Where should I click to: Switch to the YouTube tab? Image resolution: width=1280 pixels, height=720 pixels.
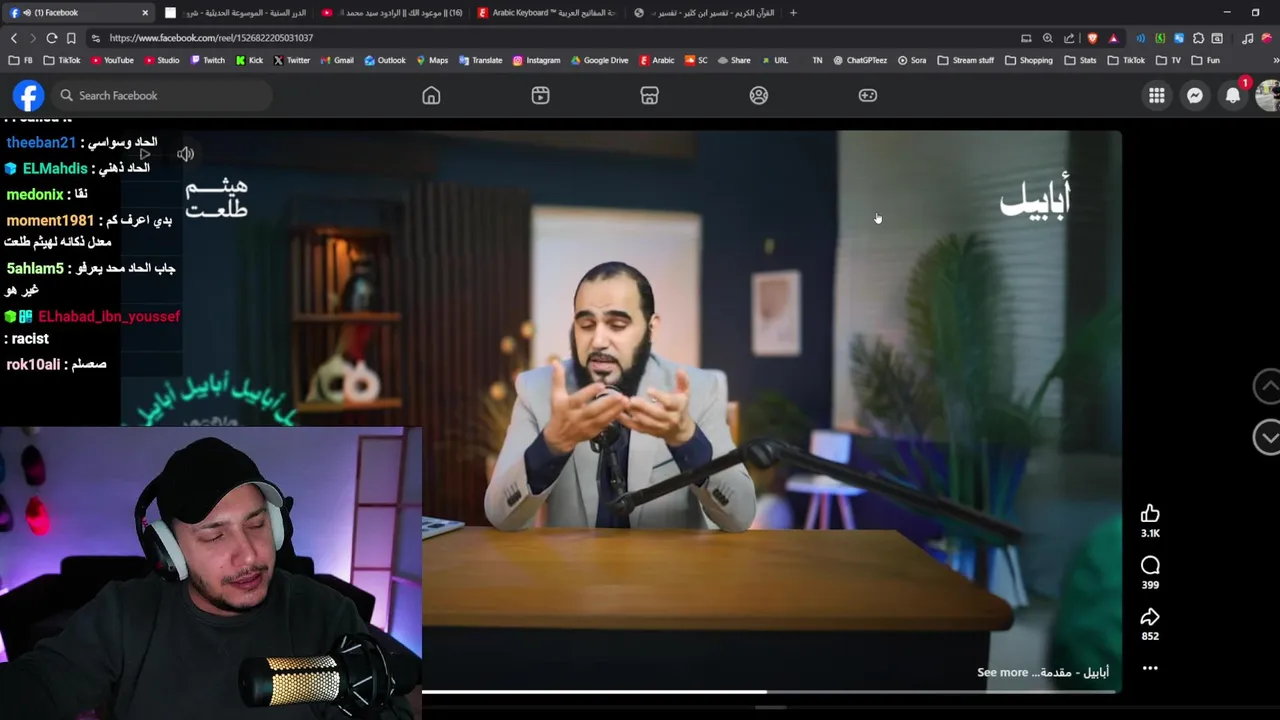coord(392,13)
